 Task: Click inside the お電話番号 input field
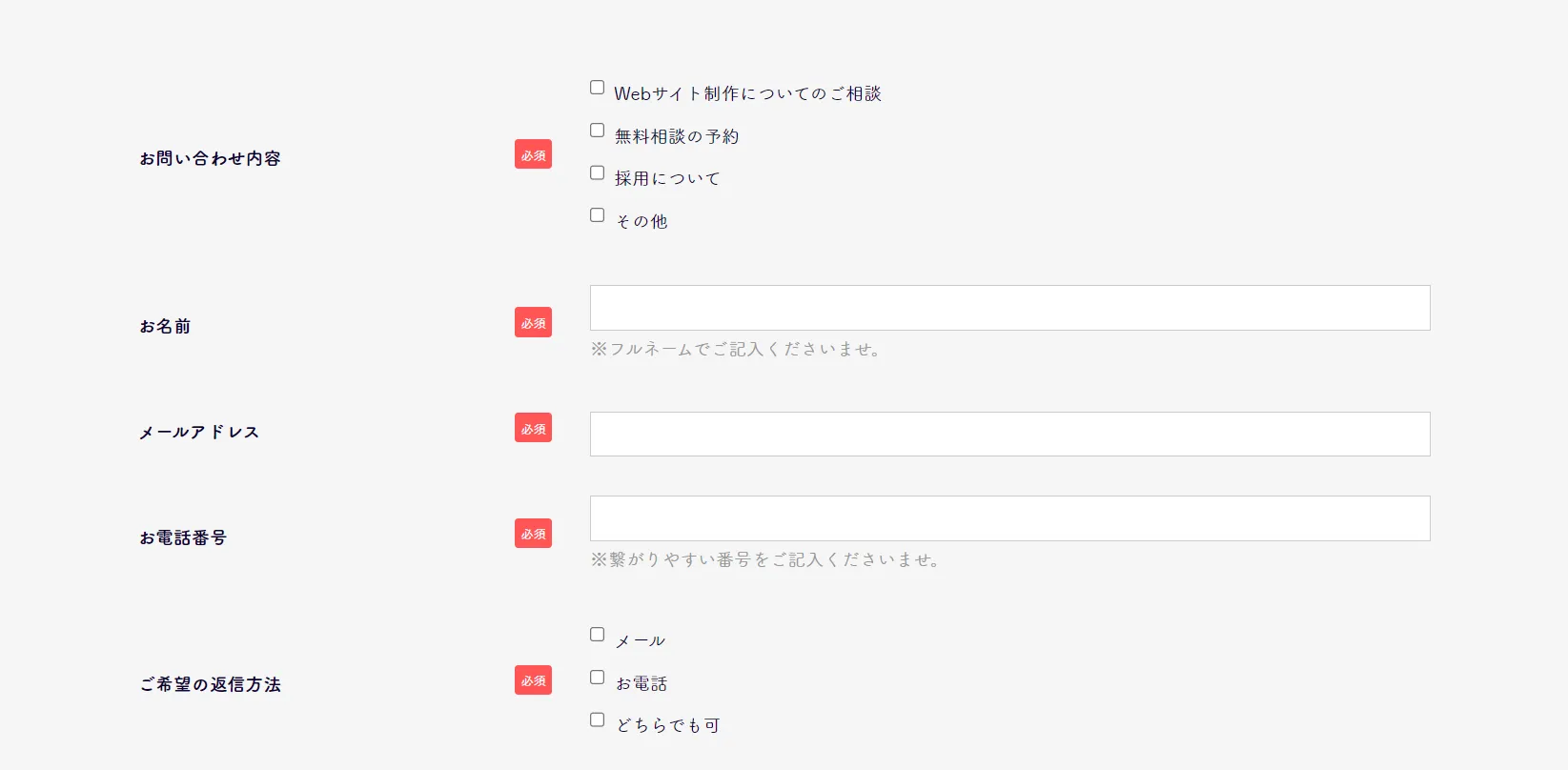pos(1009,517)
